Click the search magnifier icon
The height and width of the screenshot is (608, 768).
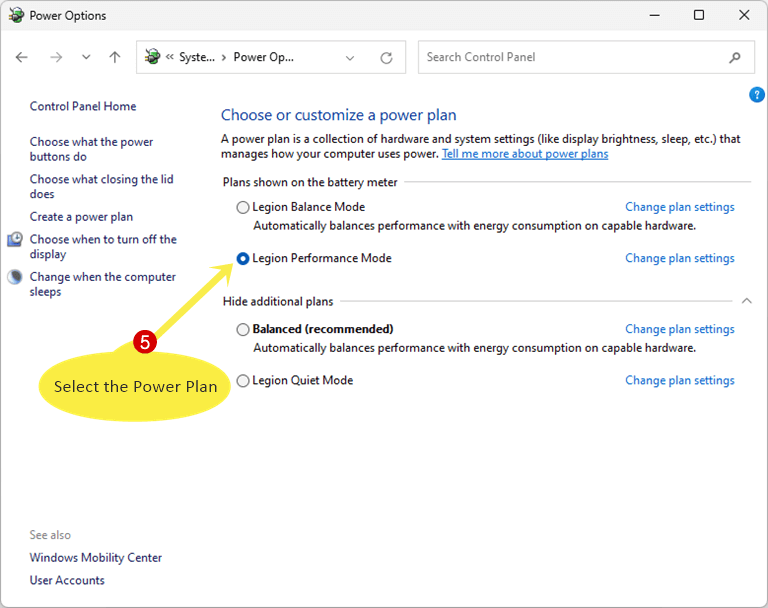[735, 57]
